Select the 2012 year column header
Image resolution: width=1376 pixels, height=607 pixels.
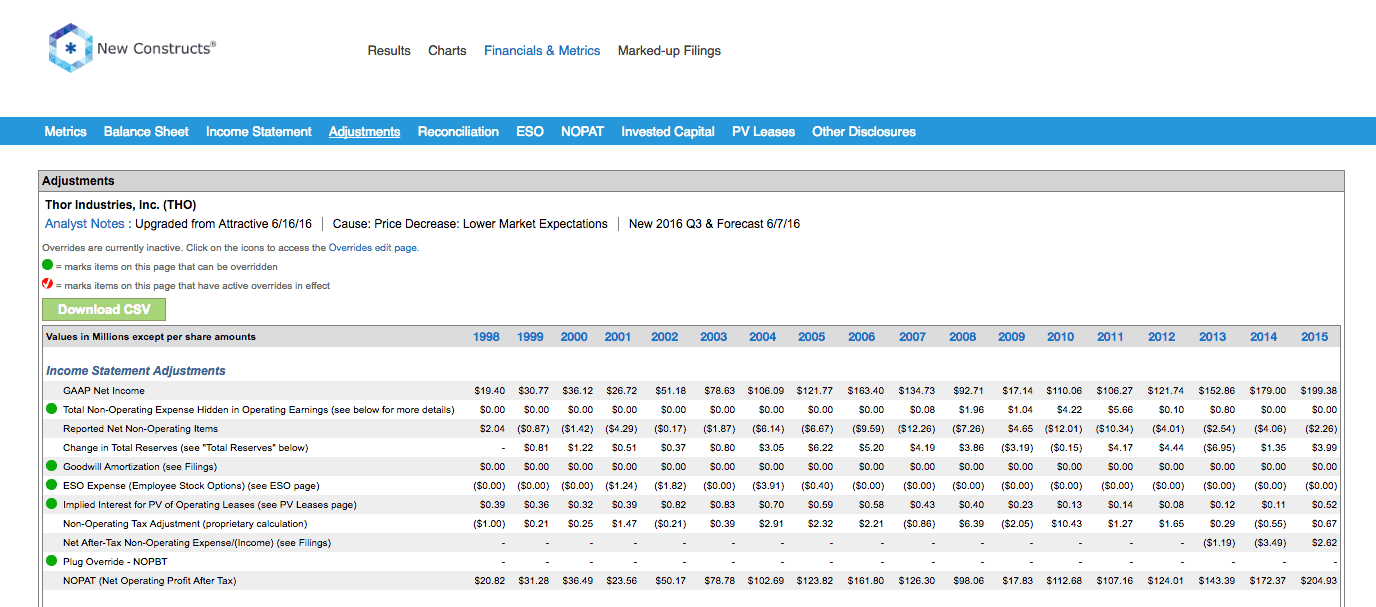pyautogui.click(x=1162, y=337)
